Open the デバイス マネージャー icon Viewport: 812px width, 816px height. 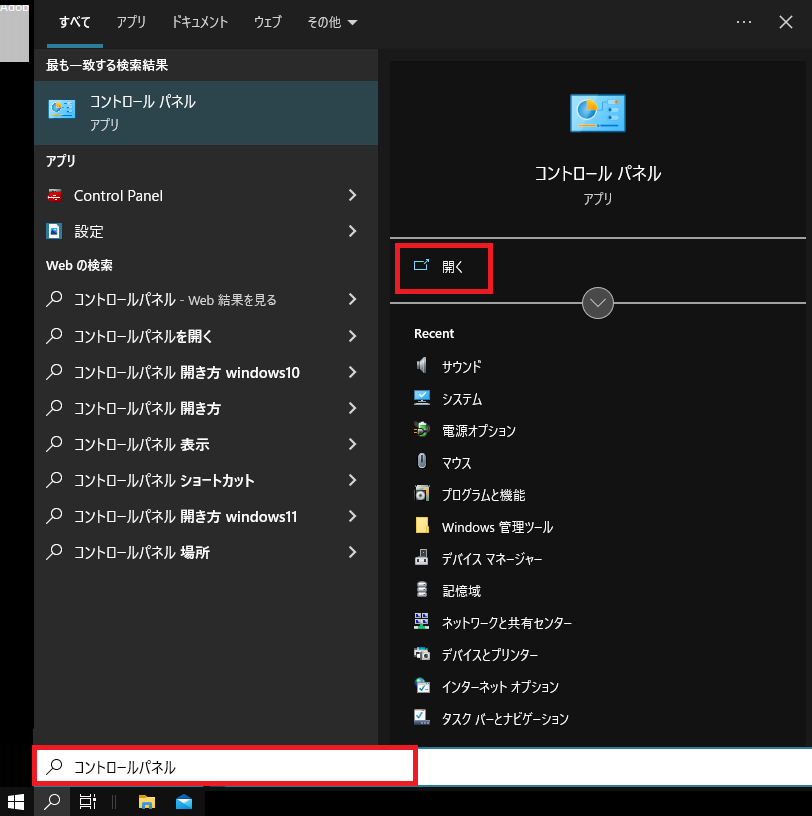422,558
